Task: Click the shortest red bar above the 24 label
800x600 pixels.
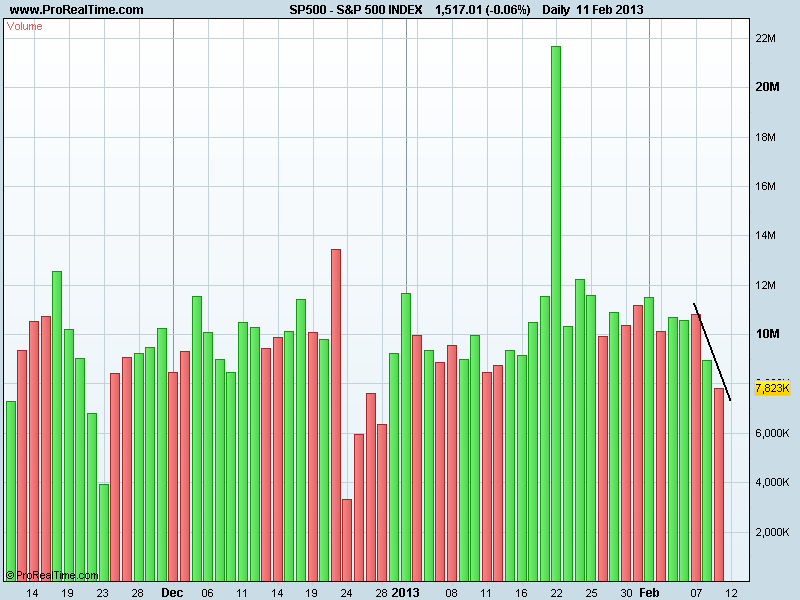Action: (347, 540)
